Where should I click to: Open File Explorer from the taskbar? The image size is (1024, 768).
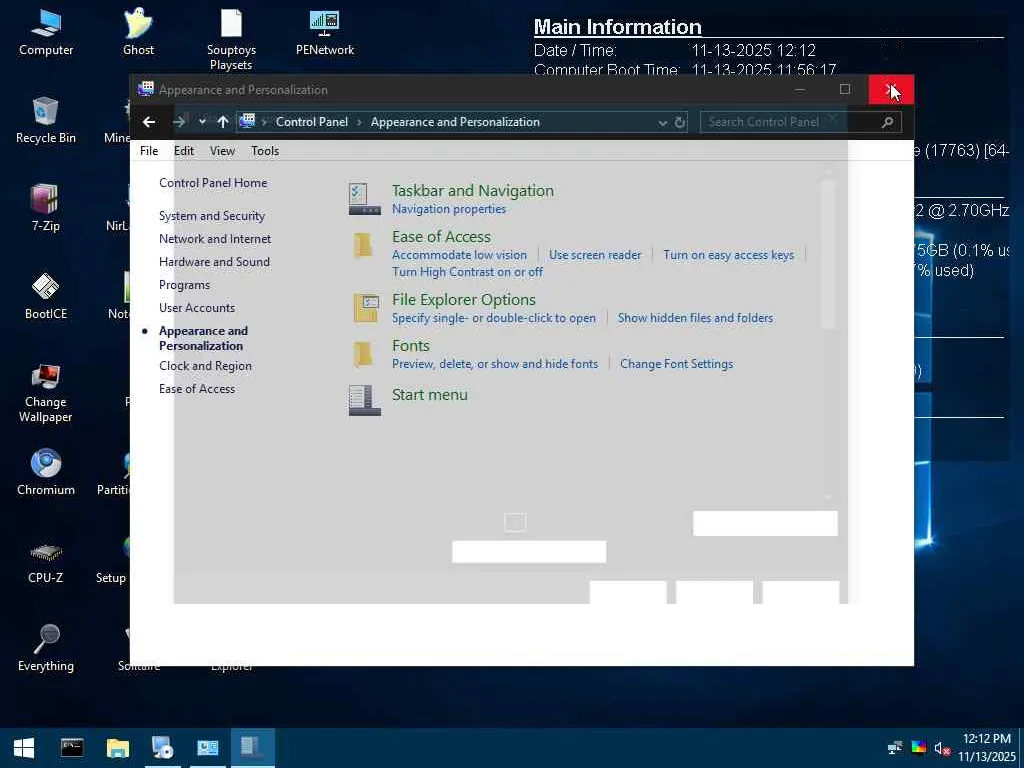click(118, 748)
